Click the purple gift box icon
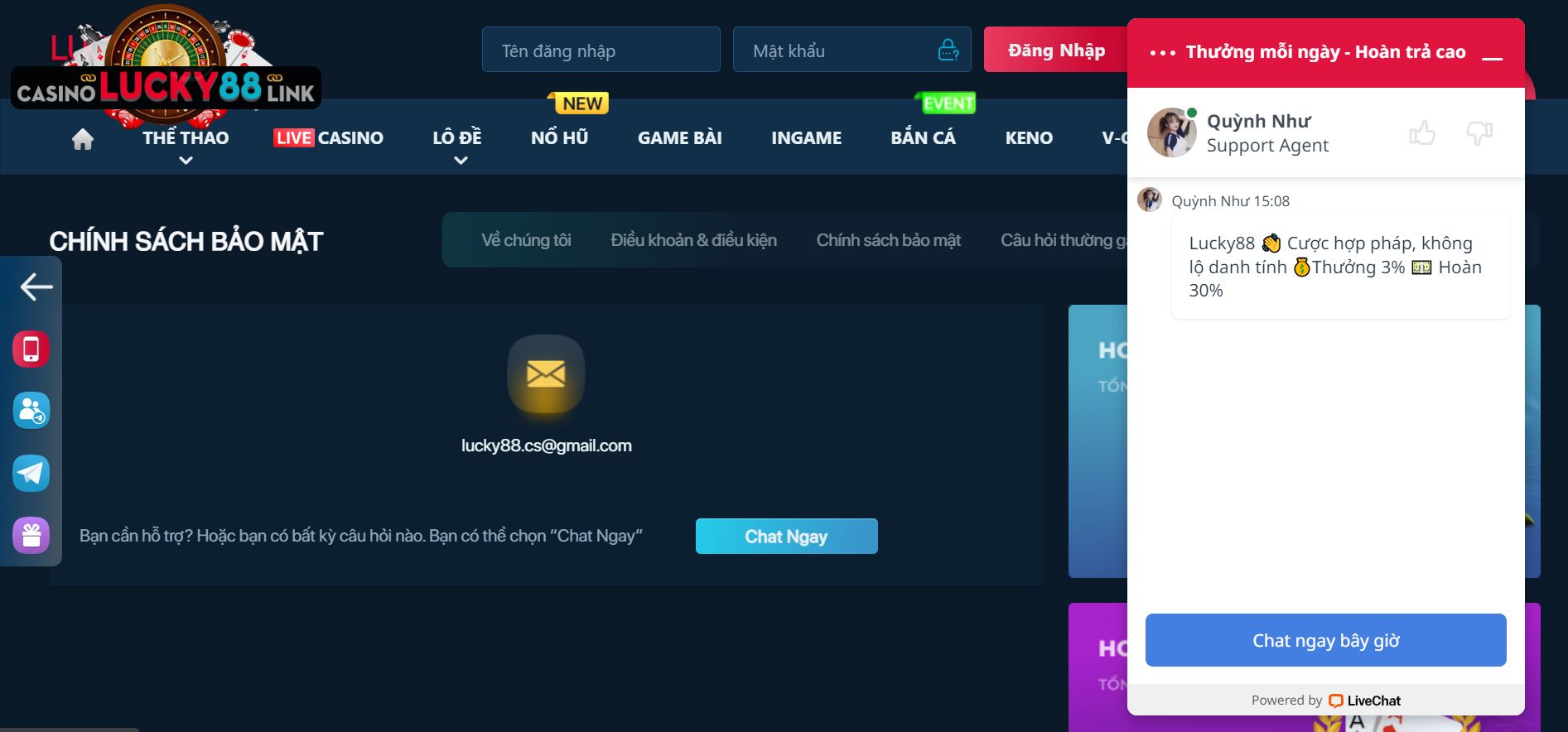The image size is (1568, 732). tap(31, 536)
